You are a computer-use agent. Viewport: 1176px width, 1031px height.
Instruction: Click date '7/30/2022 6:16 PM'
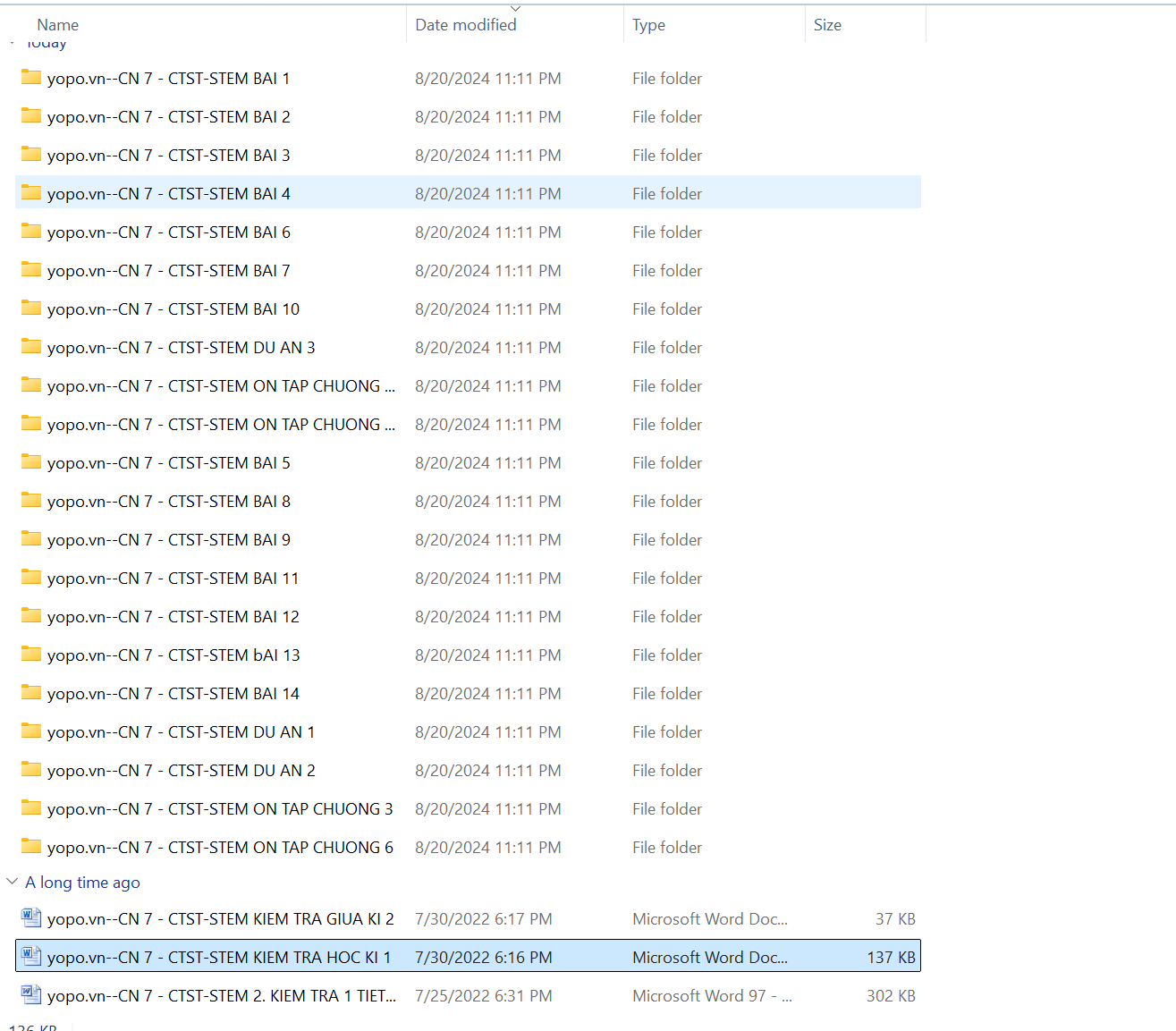[x=484, y=958]
